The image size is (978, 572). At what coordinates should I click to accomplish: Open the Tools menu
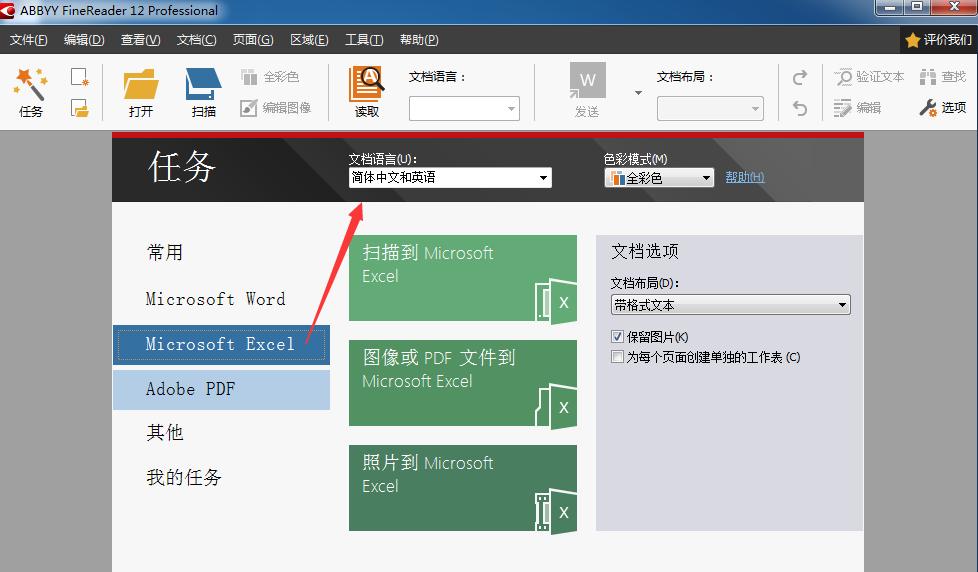tap(364, 40)
